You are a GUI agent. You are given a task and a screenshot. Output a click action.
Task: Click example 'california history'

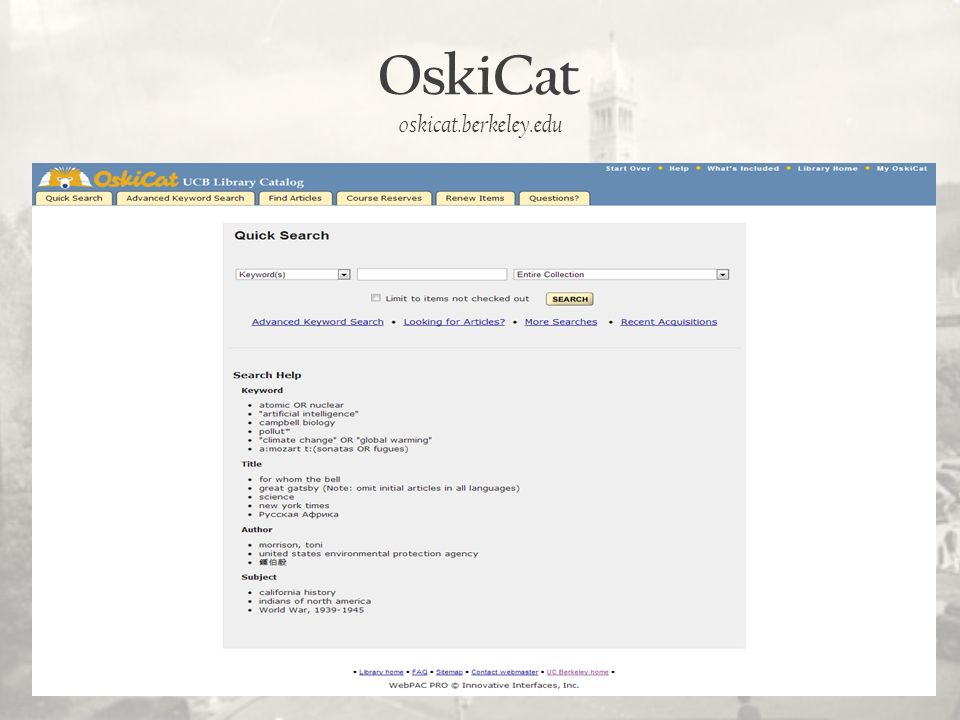pos(298,593)
